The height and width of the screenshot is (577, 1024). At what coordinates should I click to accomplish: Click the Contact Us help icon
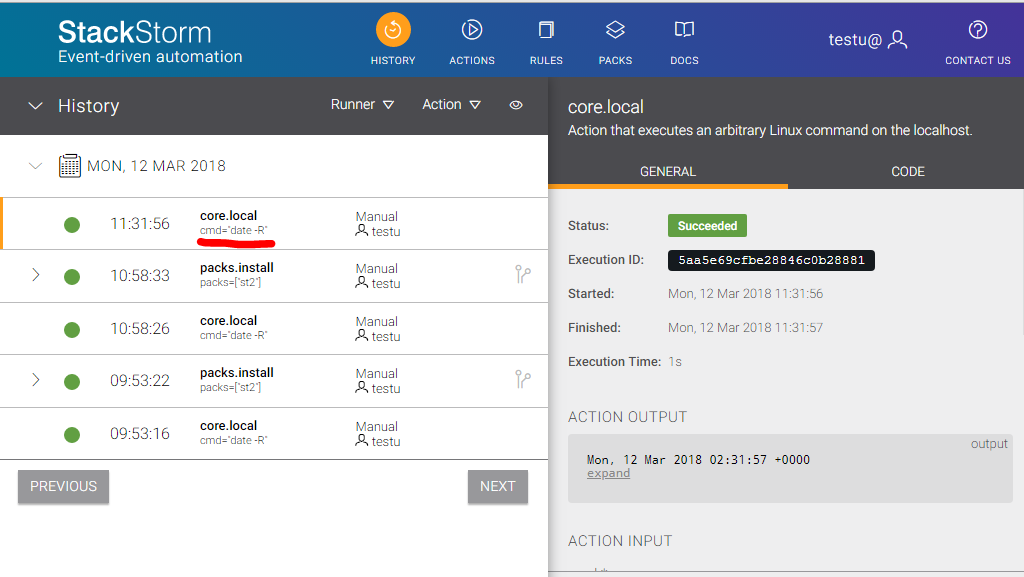click(x=978, y=30)
